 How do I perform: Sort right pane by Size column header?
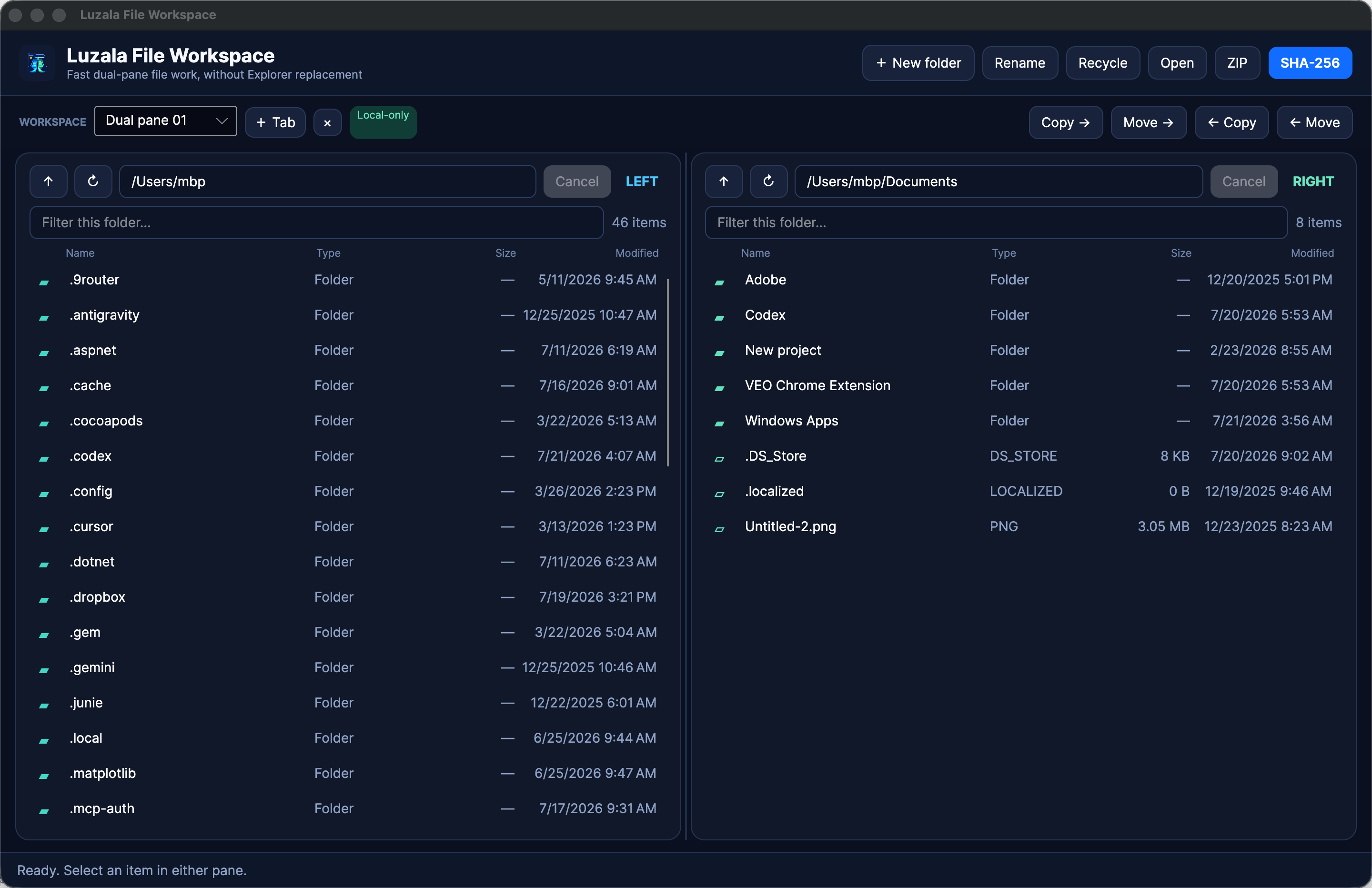point(1180,253)
